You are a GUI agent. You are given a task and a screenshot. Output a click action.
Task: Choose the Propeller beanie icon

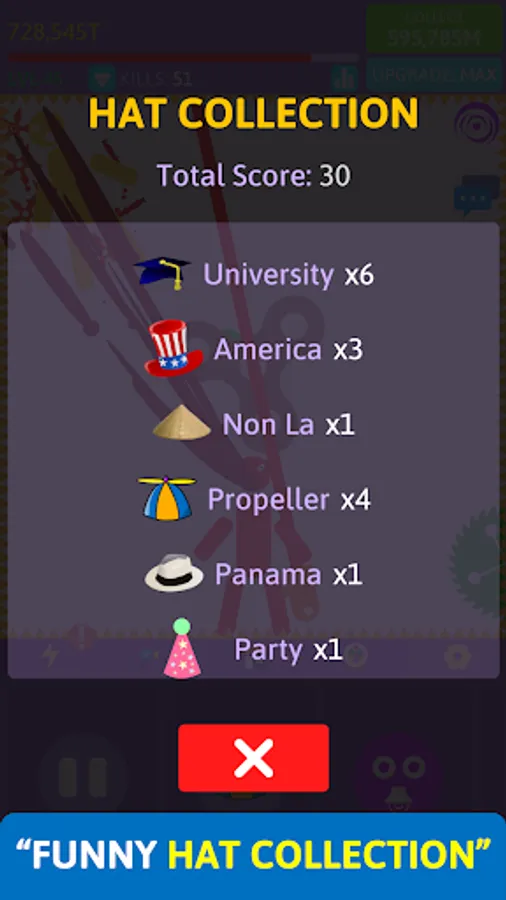point(166,498)
